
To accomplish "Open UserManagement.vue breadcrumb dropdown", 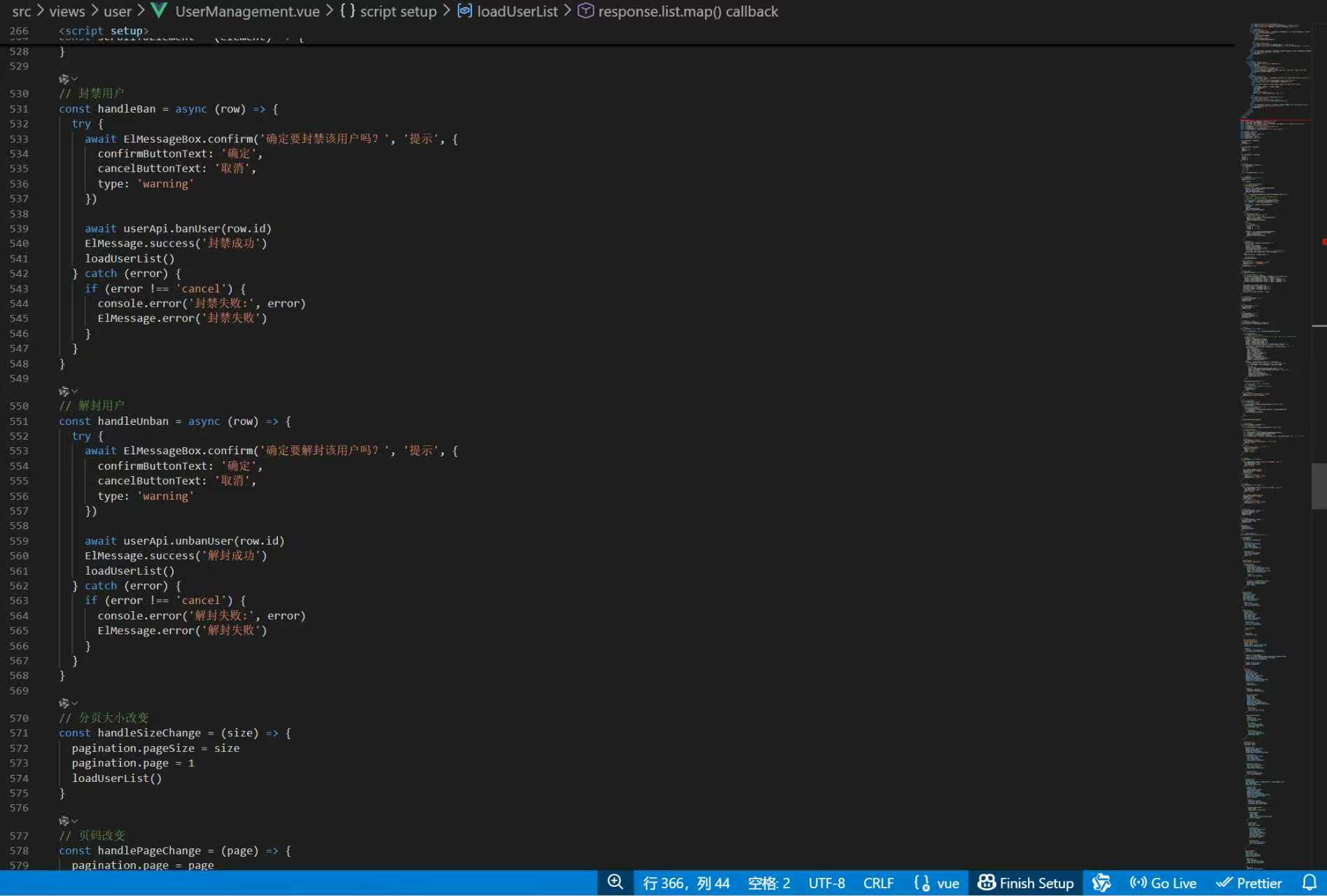I will [x=247, y=11].
